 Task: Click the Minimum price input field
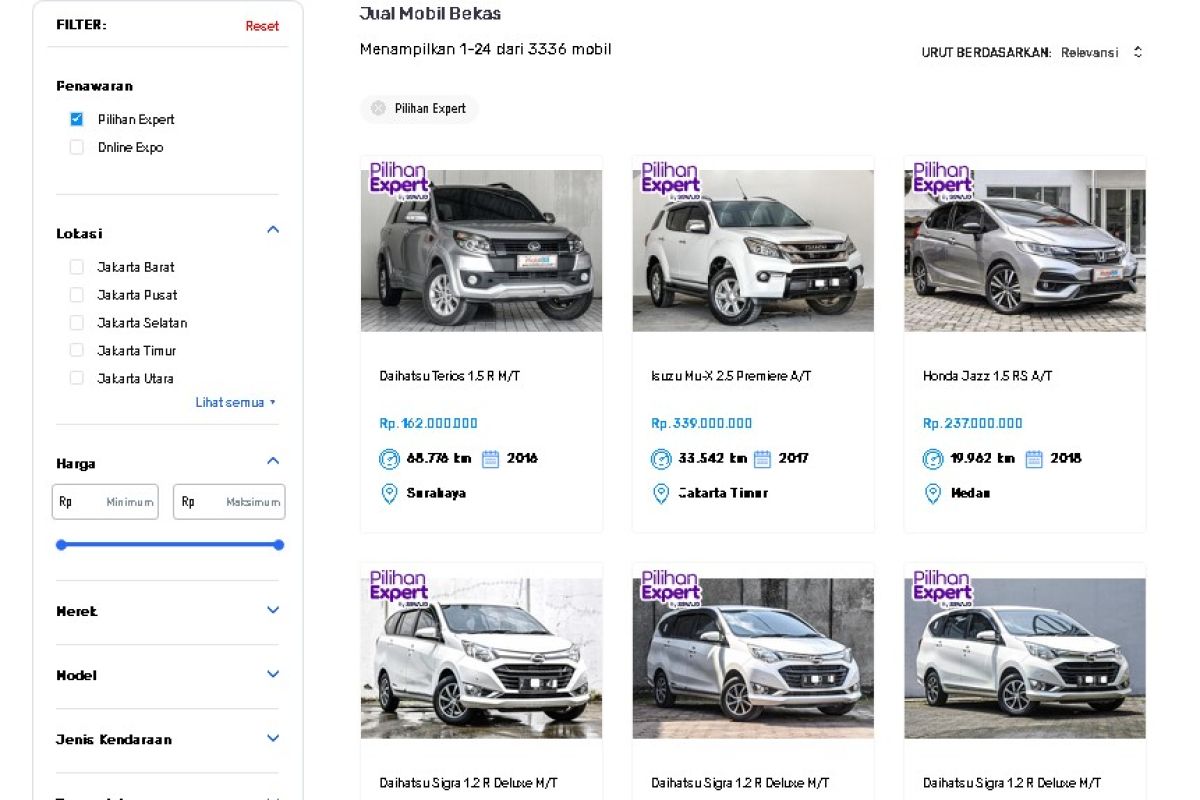coord(105,502)
